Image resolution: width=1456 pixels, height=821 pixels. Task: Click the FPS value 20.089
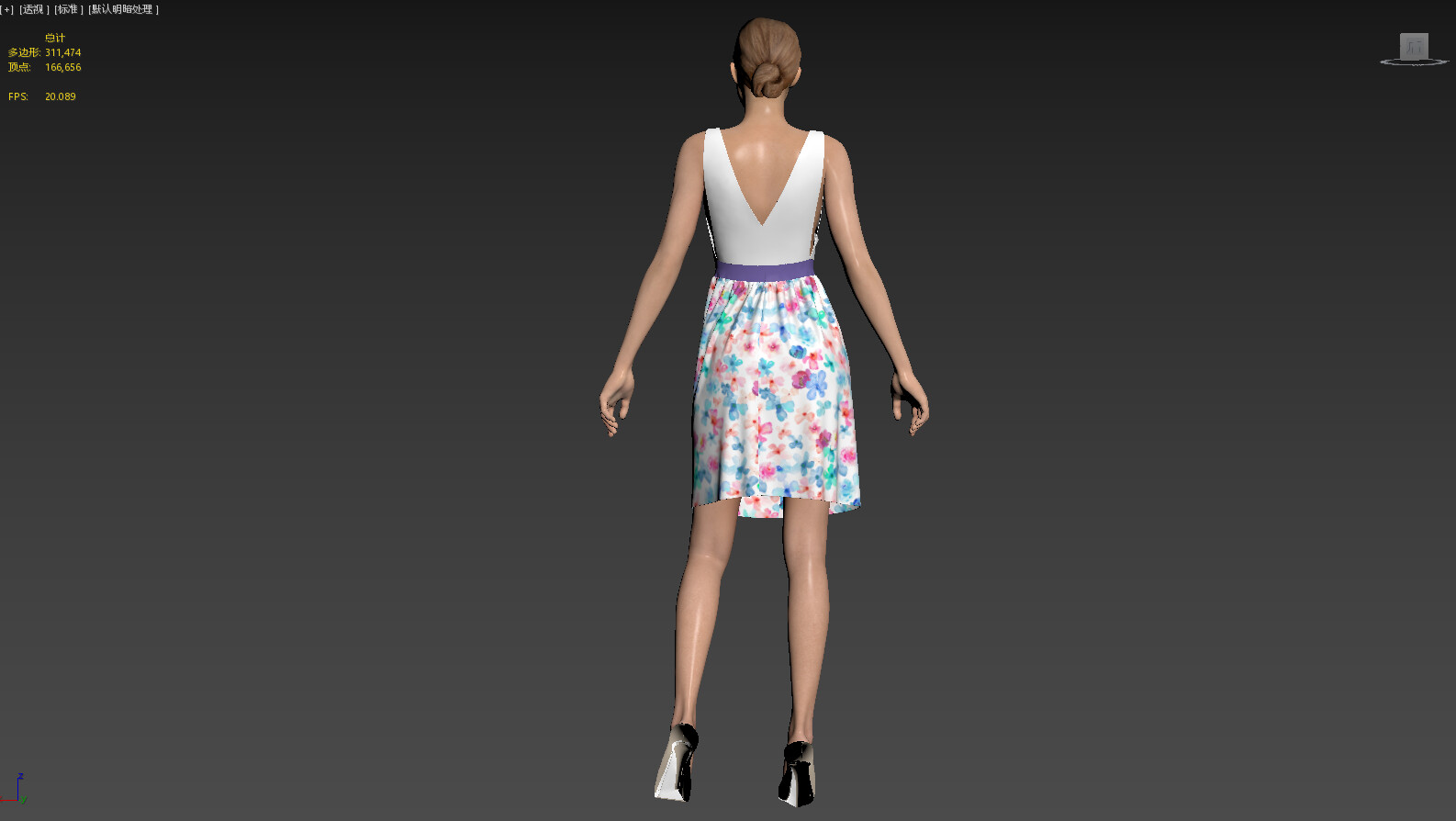60,96
